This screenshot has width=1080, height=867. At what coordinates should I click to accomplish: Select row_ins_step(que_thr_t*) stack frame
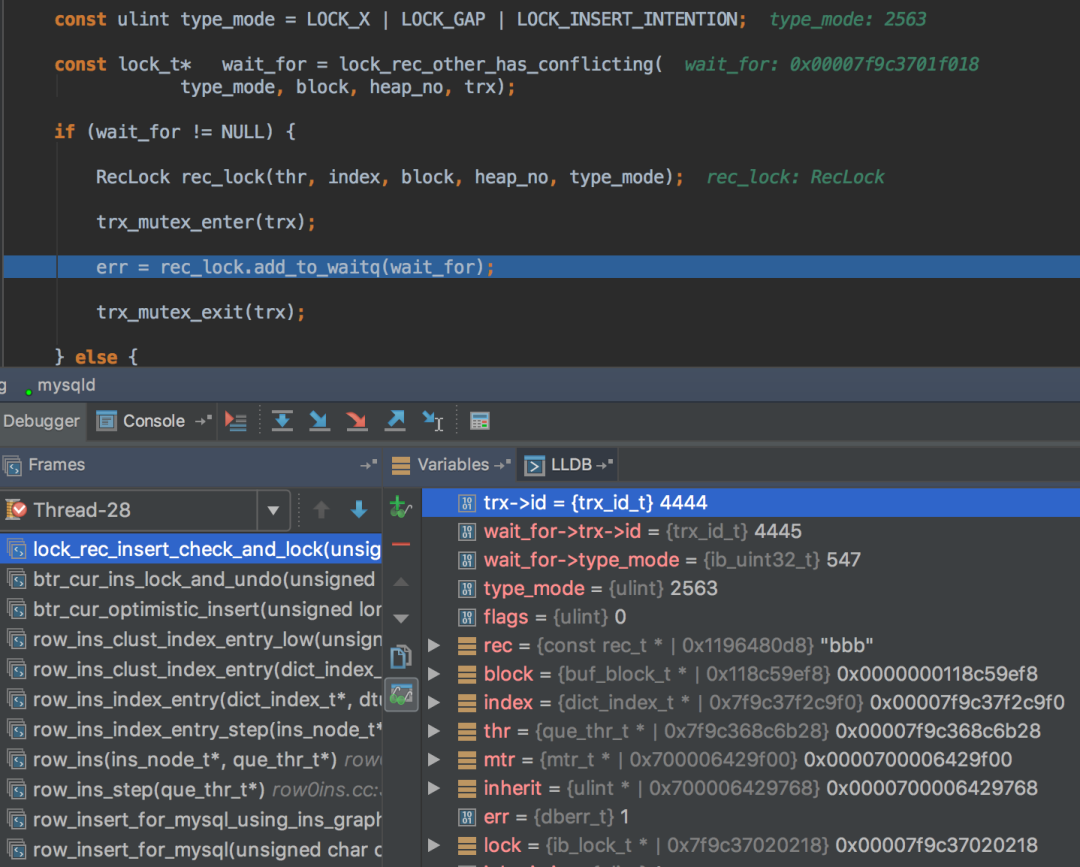191,789
